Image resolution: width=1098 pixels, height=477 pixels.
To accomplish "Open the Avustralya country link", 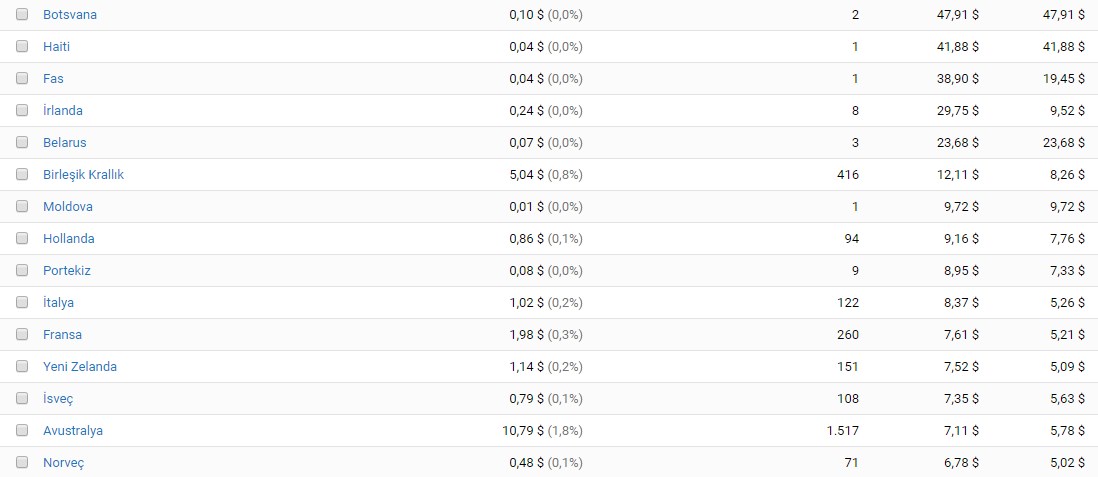I will tap(73, 431).
